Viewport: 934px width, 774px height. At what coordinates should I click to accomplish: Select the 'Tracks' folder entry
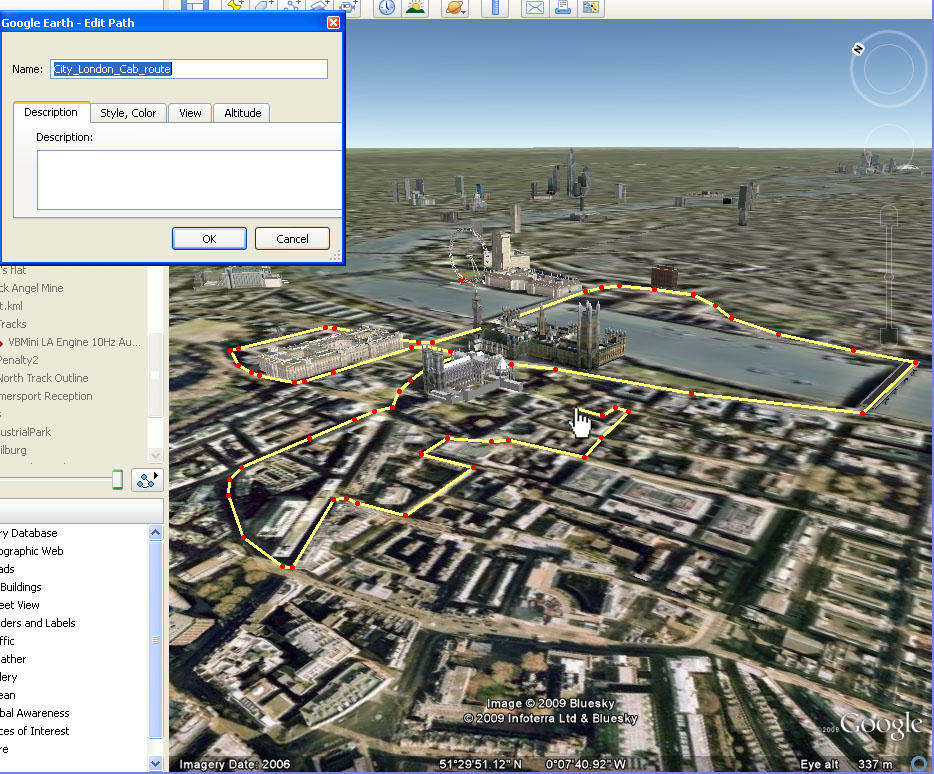click(x=13, y=324)
